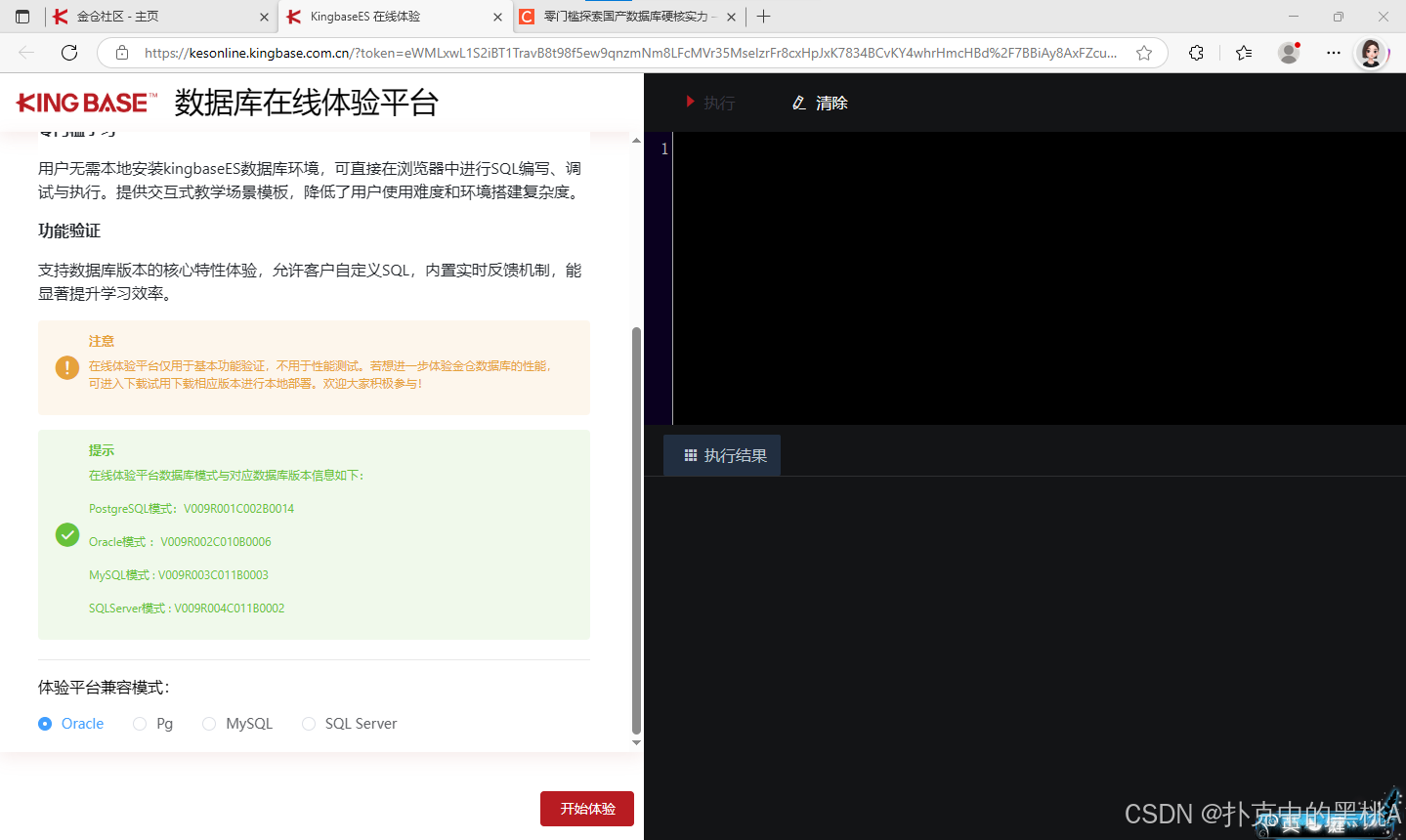Close the 零门槛探索国产数据库 tab
Screen dimensions: 1406x840
[731, 17]
